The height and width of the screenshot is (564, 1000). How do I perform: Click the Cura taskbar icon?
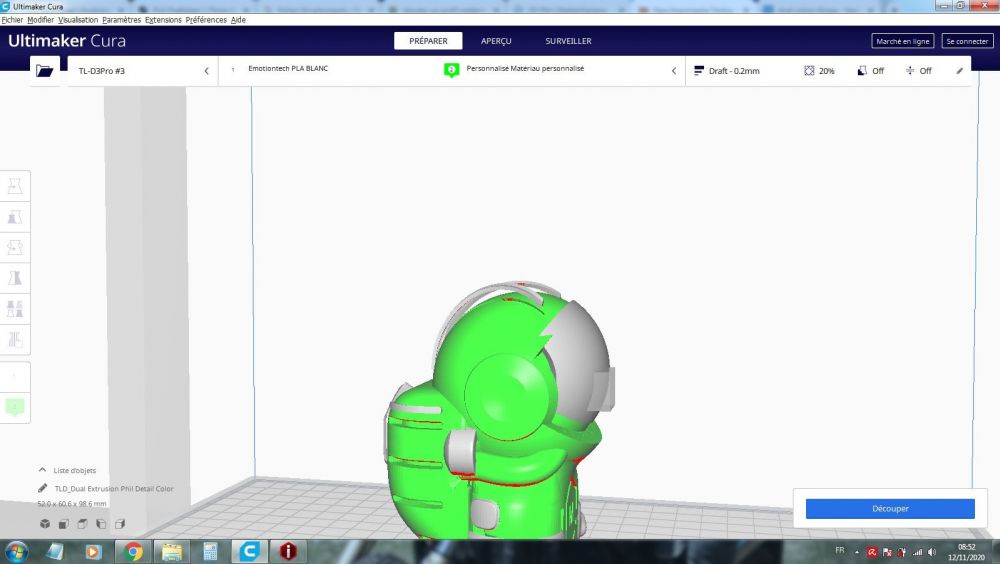tap(249, 551)
